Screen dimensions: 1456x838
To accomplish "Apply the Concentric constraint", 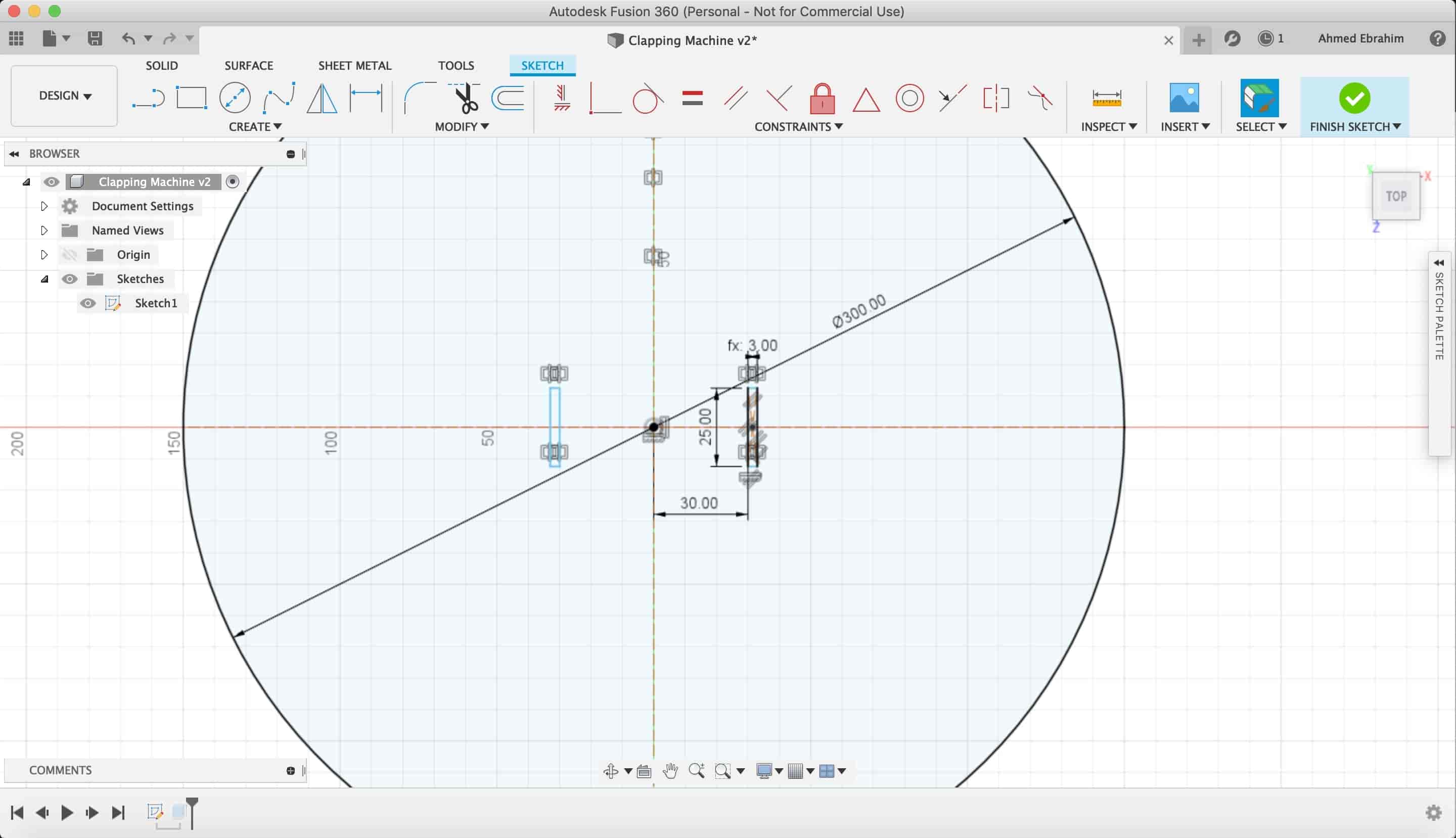I will pos(909,98).
